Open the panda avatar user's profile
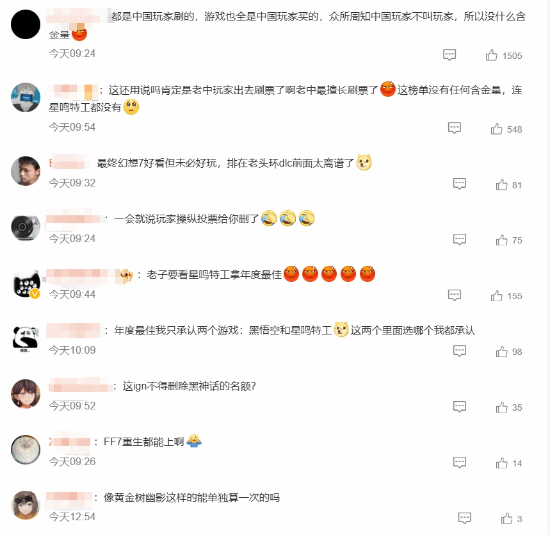The height and width of the screenshot is (535, 550). click(26, 339)
